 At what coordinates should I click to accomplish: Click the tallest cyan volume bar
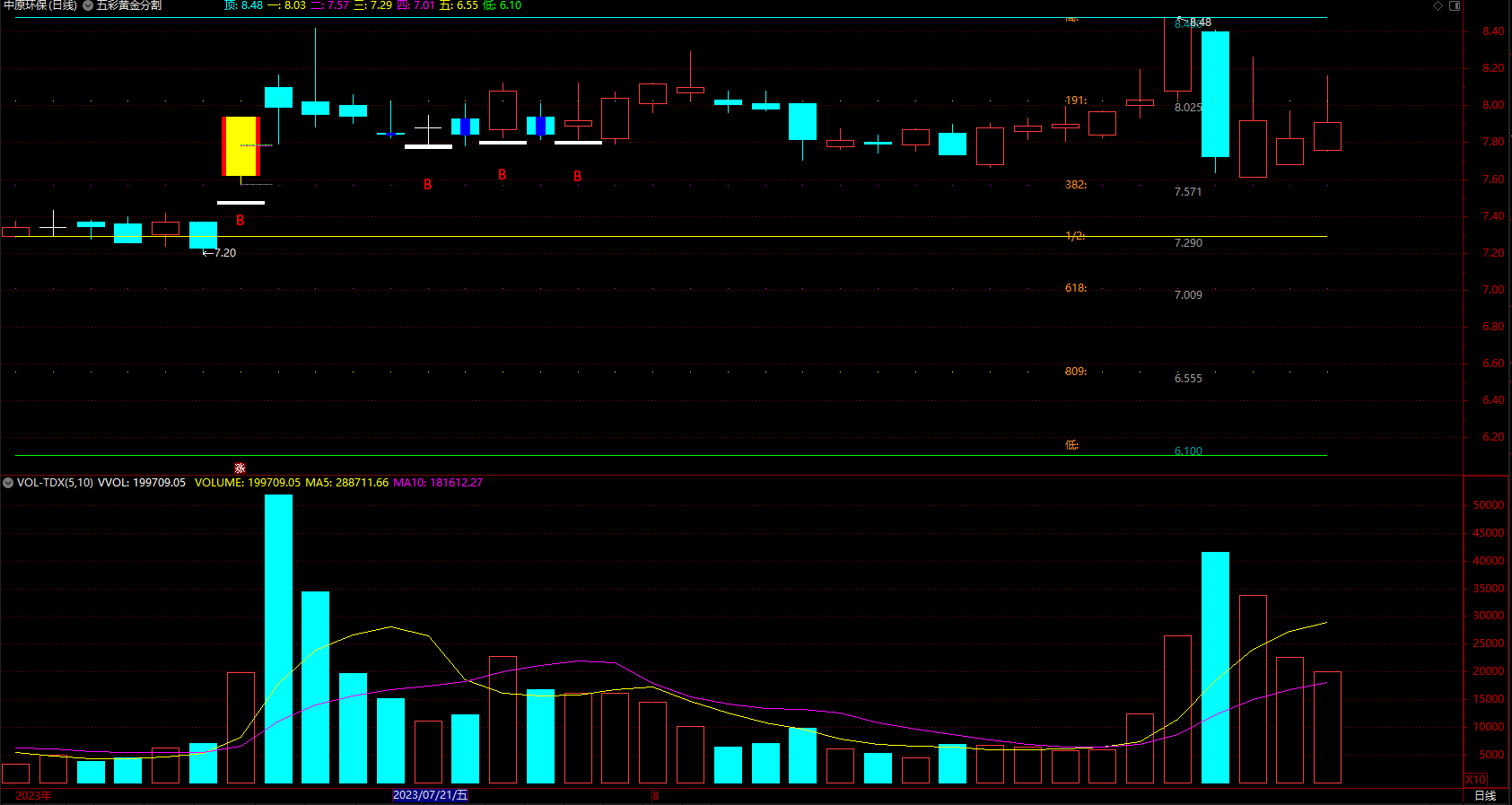(x=278, y=639)
